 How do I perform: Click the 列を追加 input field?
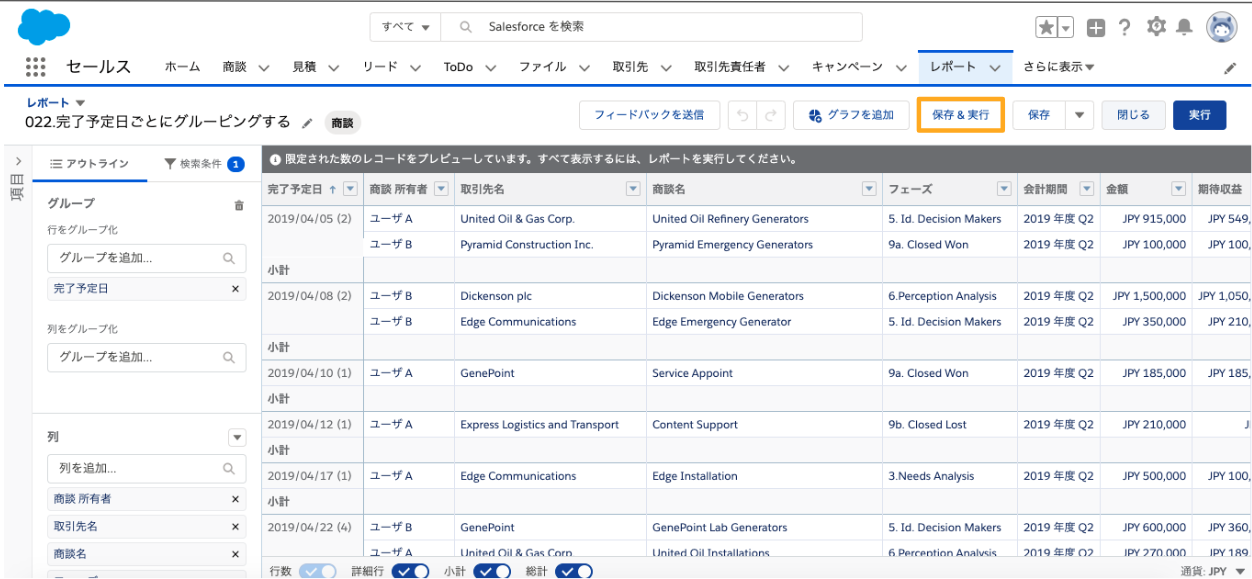147,468
